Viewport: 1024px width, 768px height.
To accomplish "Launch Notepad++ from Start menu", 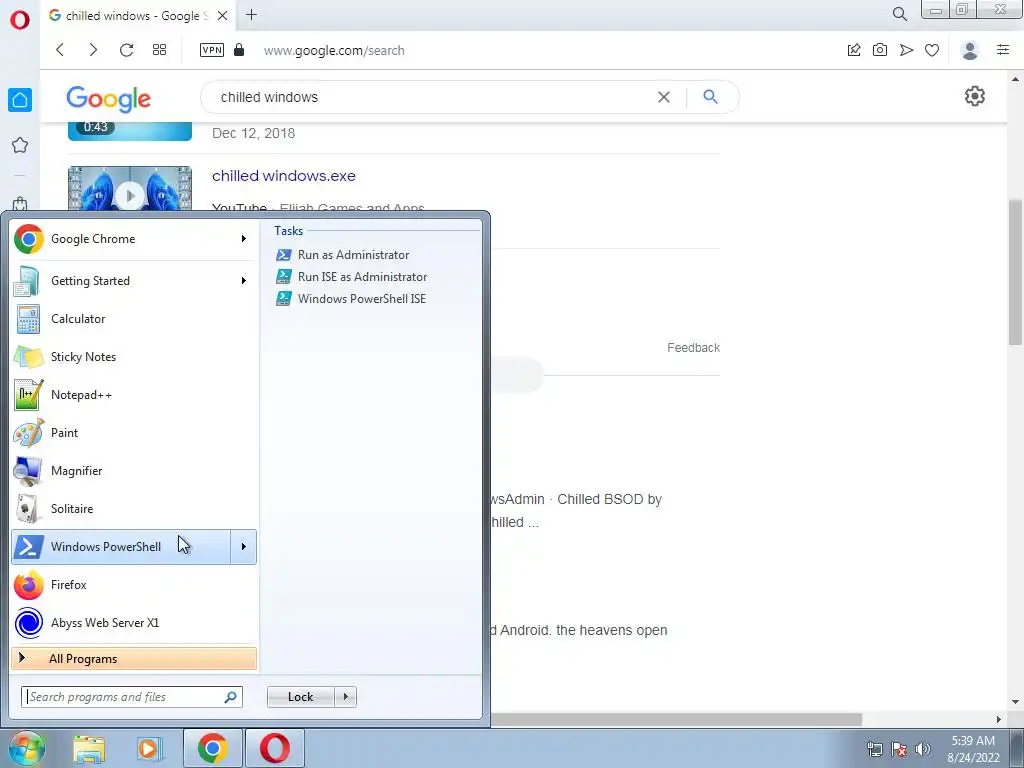I will (x=134, y=394).
